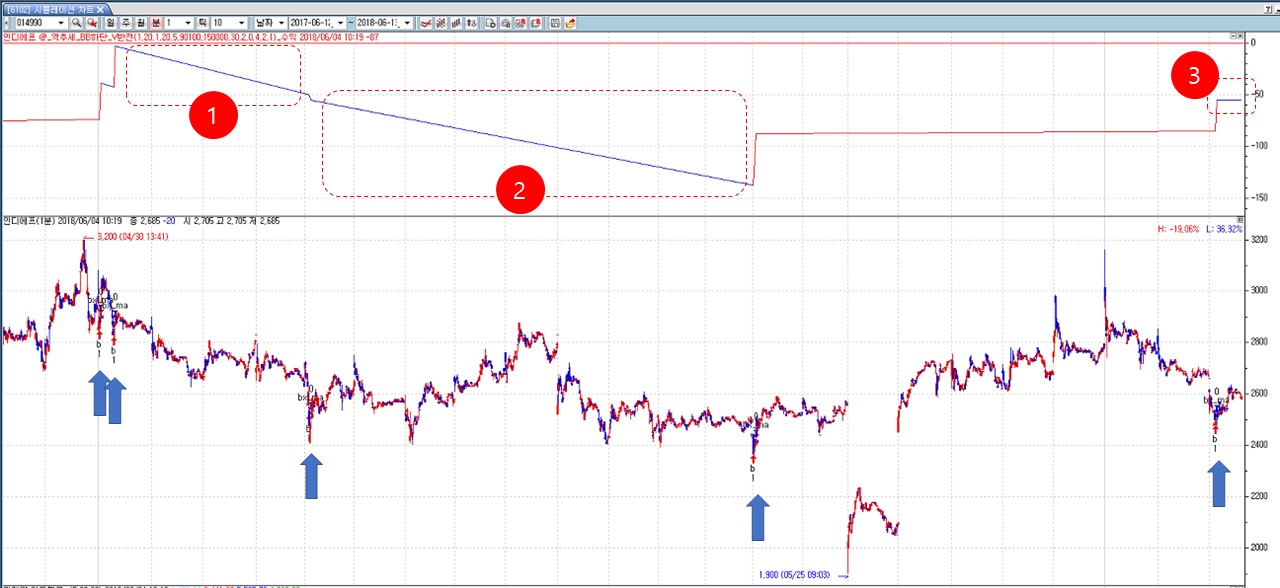Close the 시뮬레이션 차트 tab
Viewport: 1280px width, 588px height.
(99, 9)
